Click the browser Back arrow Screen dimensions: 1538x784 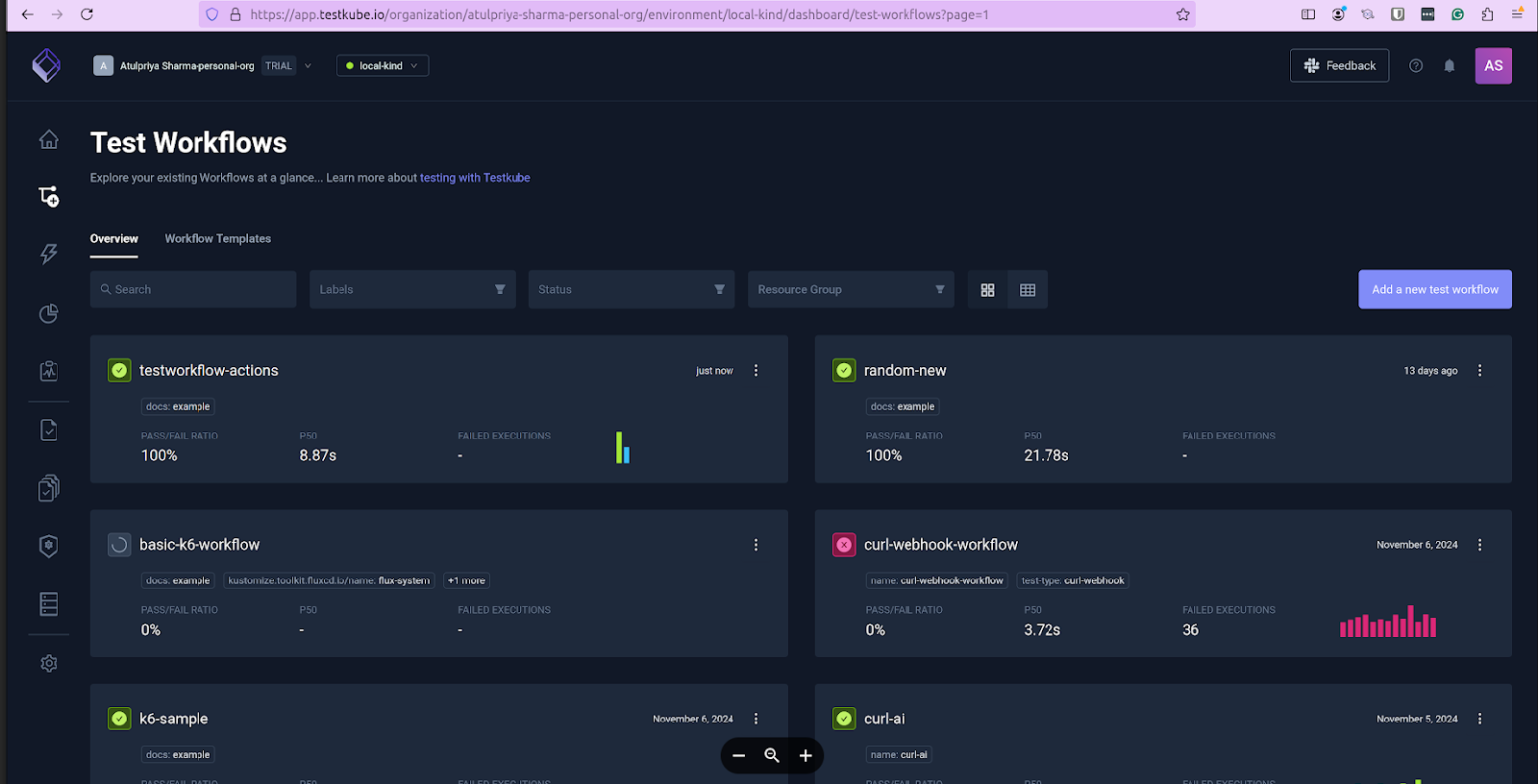coord(27,14)
